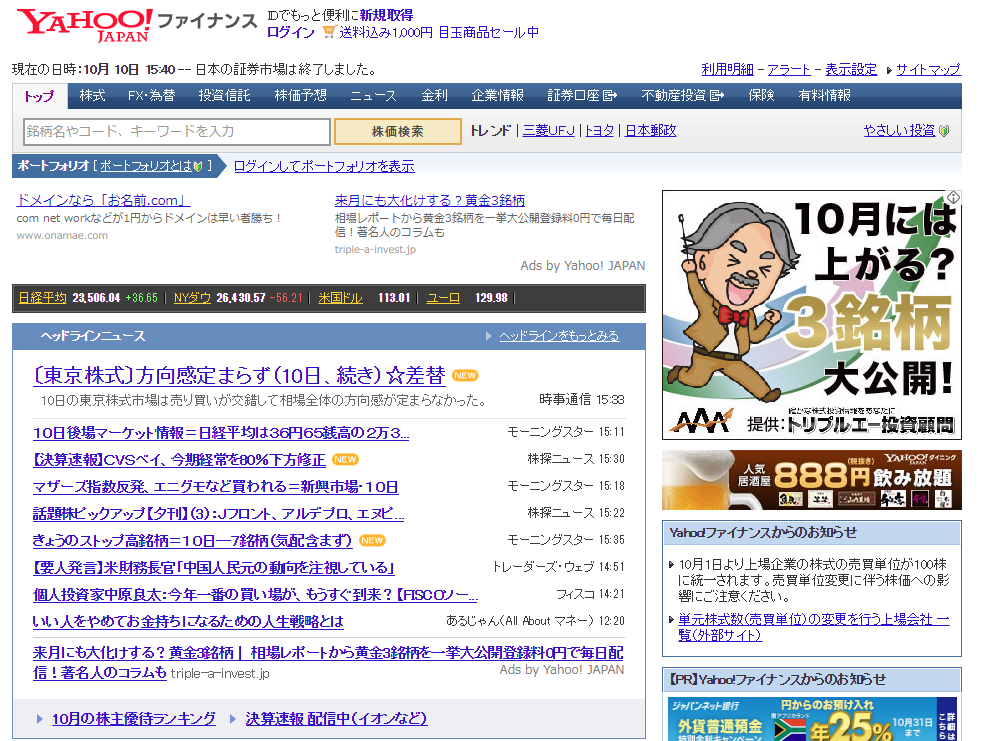Click the Yahoo! JAPAN logo
The image size is (994, 741).
click(84, 25)
